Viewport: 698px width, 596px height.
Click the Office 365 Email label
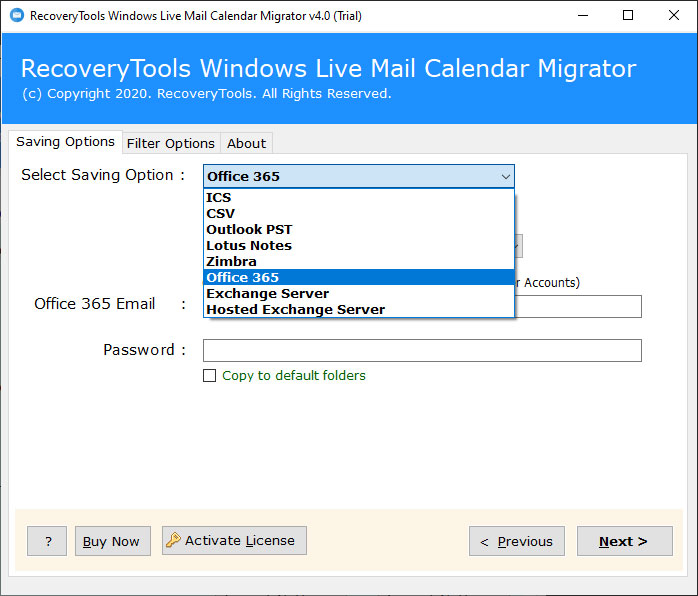[110, 304]
